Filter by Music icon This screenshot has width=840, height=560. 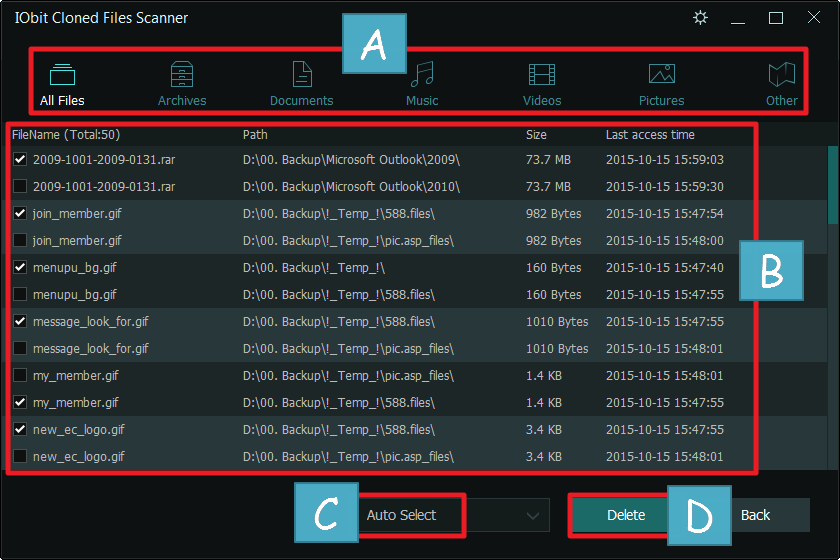click(422, 75)
